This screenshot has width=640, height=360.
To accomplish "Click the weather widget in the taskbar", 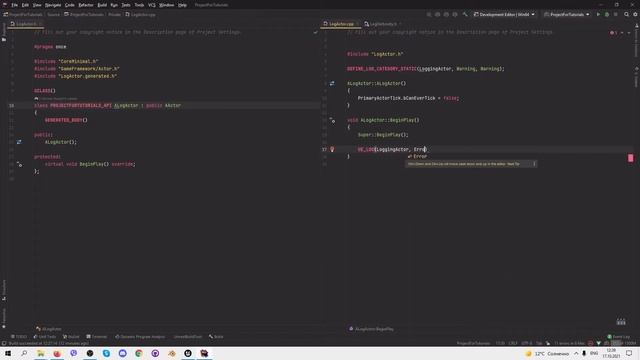I will [547, 353].
